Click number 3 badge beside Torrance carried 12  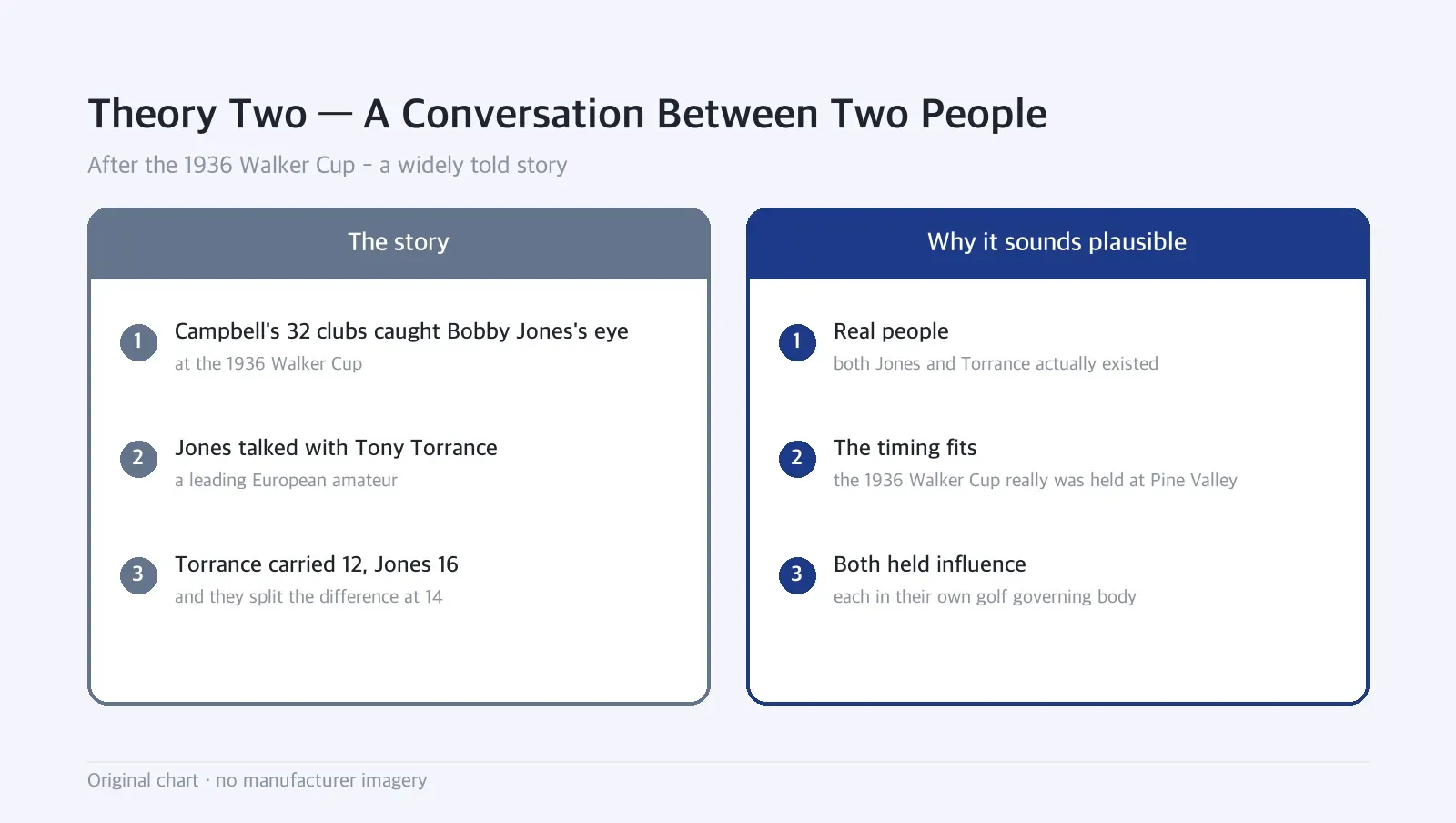tap(138, 575)
